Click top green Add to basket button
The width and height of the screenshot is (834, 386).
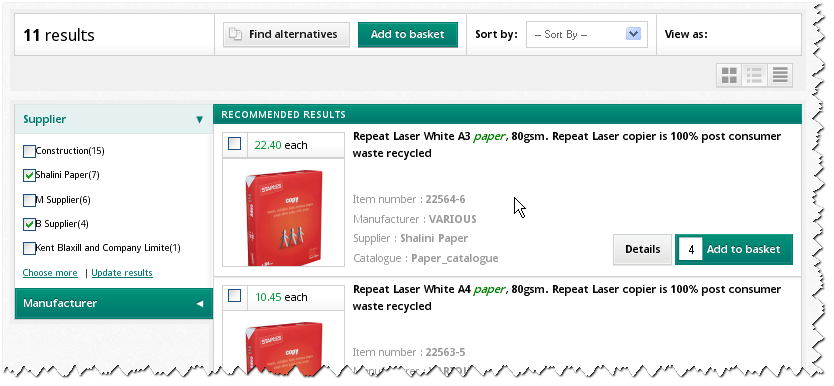click(x=407, y=35)
